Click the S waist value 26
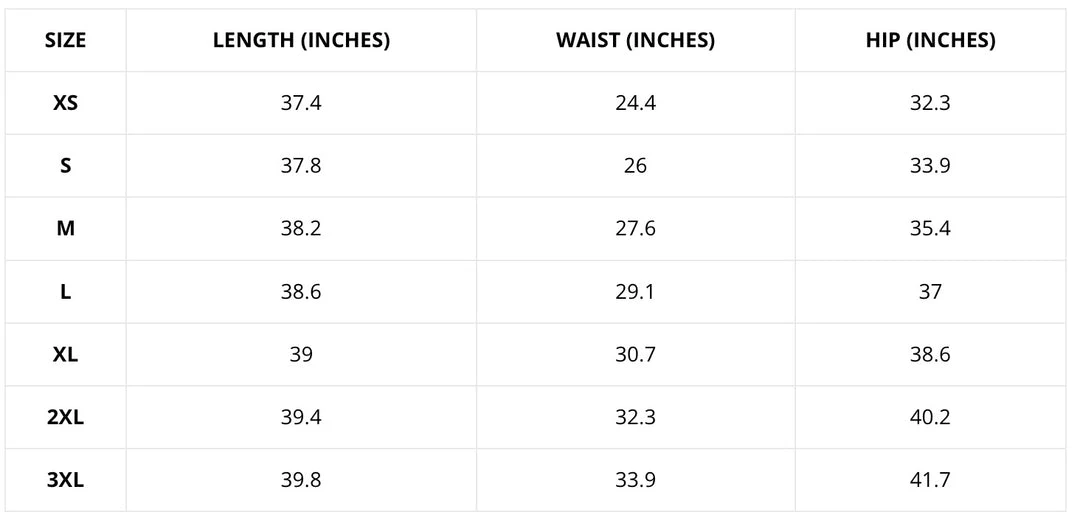 click(635, 166)
